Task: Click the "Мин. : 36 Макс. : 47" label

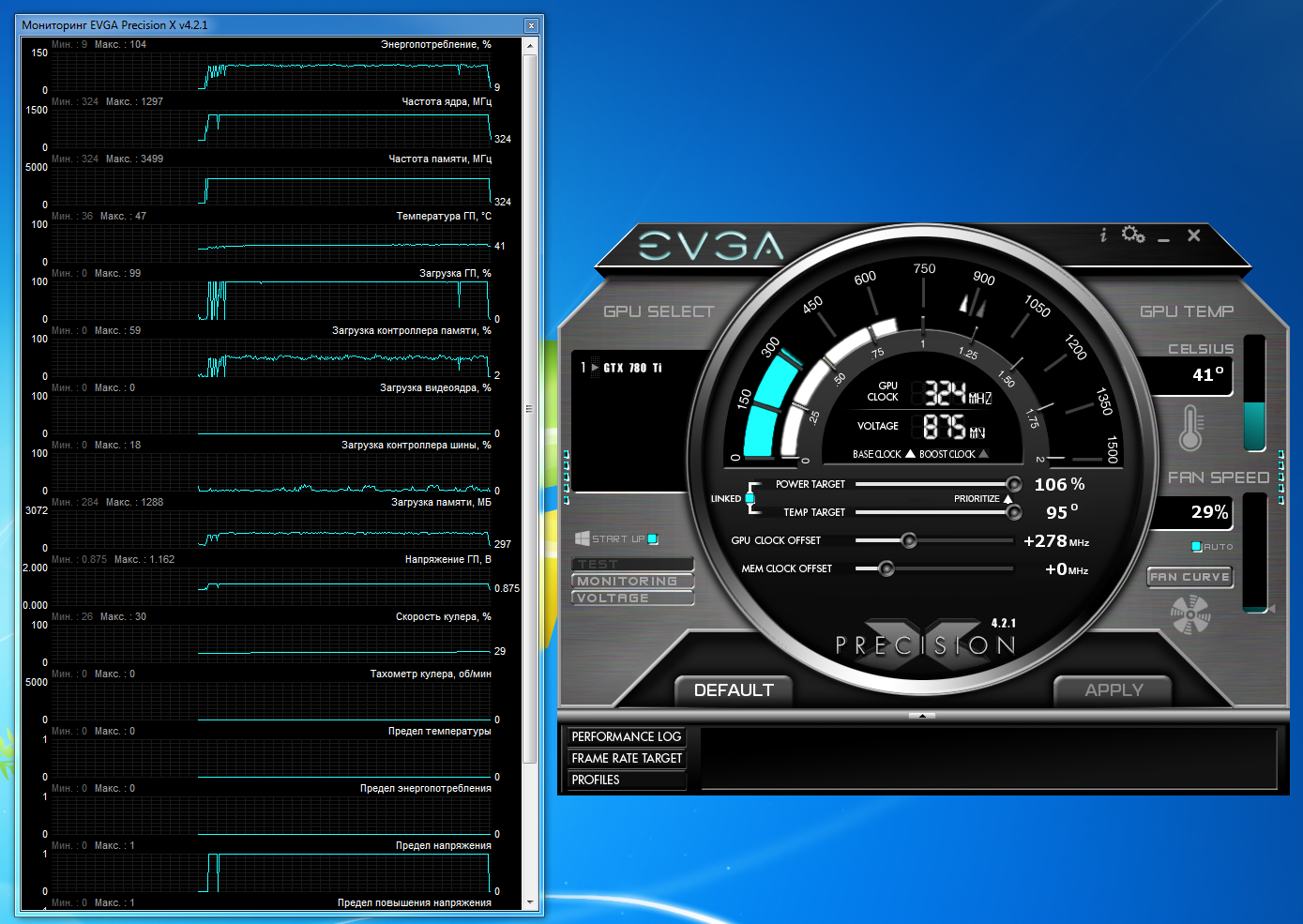Action: [98, 217]
